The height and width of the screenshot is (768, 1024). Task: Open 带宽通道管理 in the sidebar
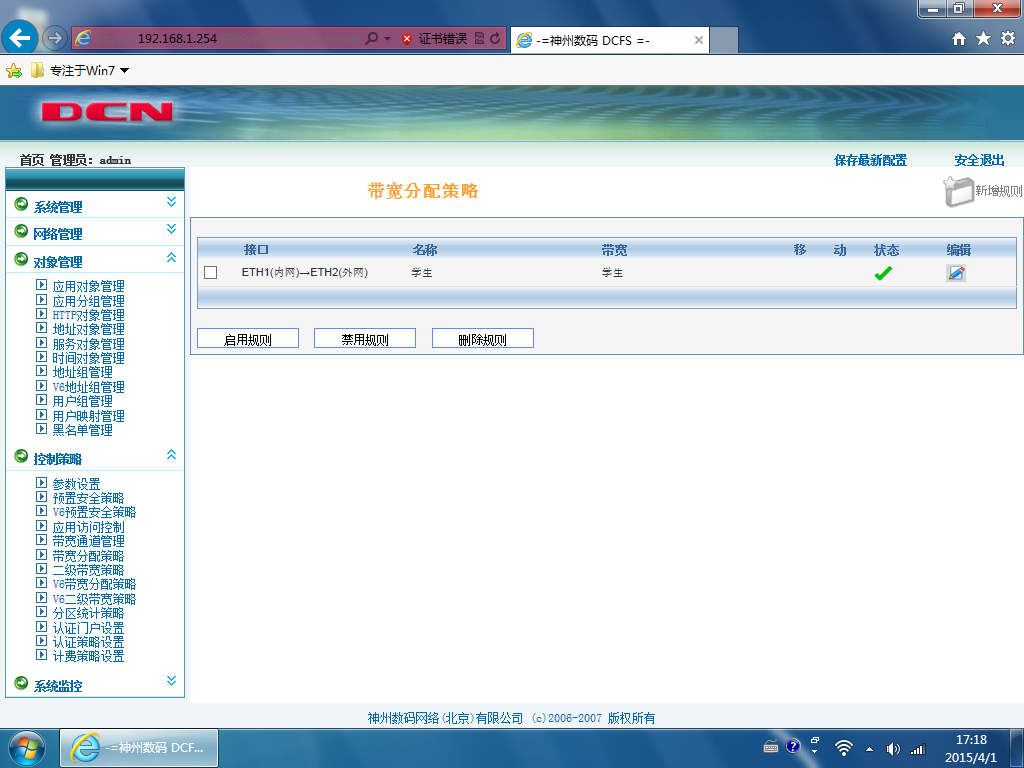88,541
